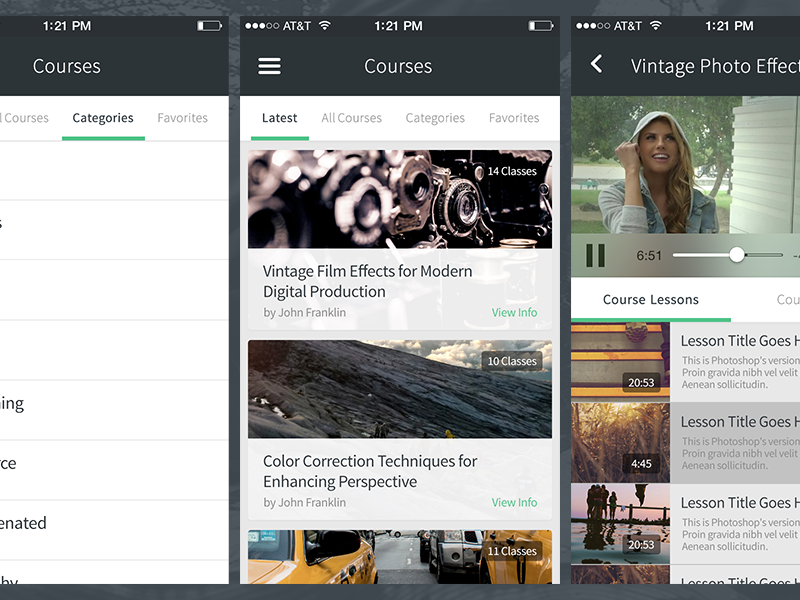Click battery icon in middle screen status bar
The image size is (800, 600).
click(x=541, y=26)
